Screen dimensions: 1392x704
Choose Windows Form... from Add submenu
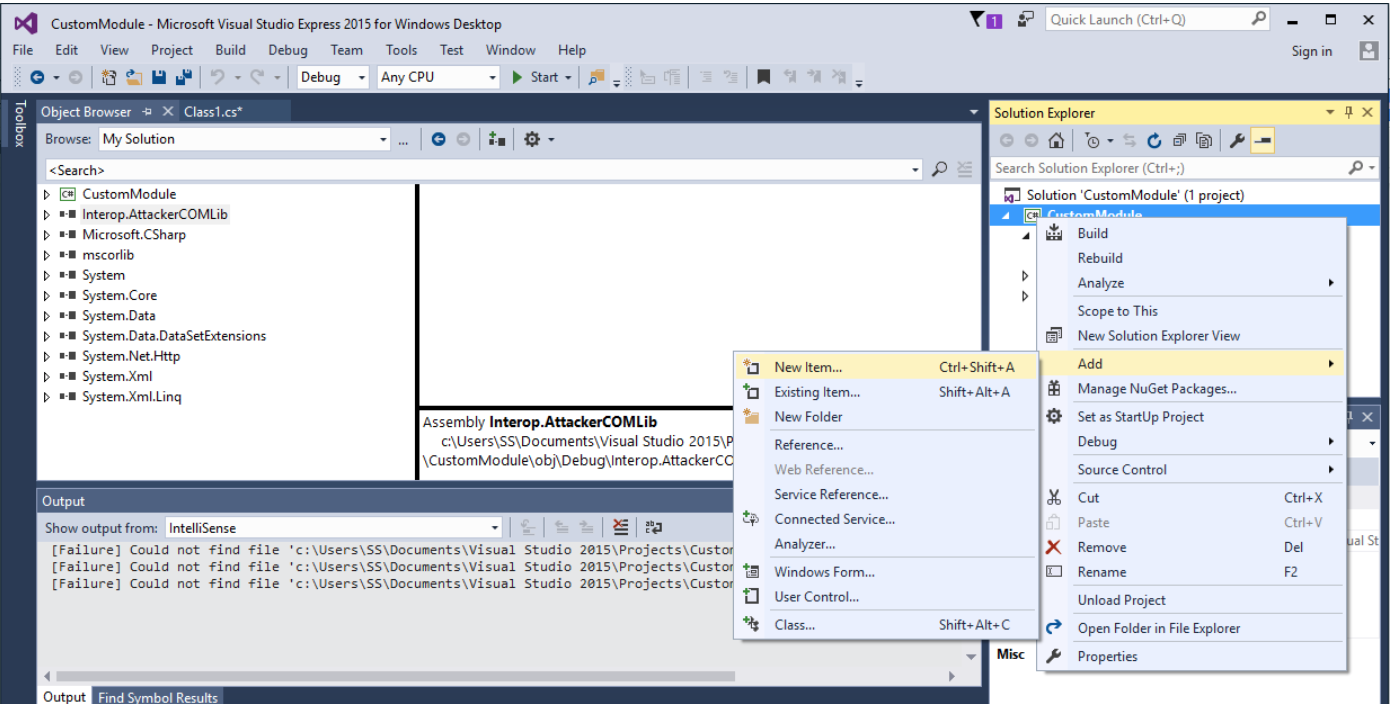pyautogui.click(x=885, y=572)
